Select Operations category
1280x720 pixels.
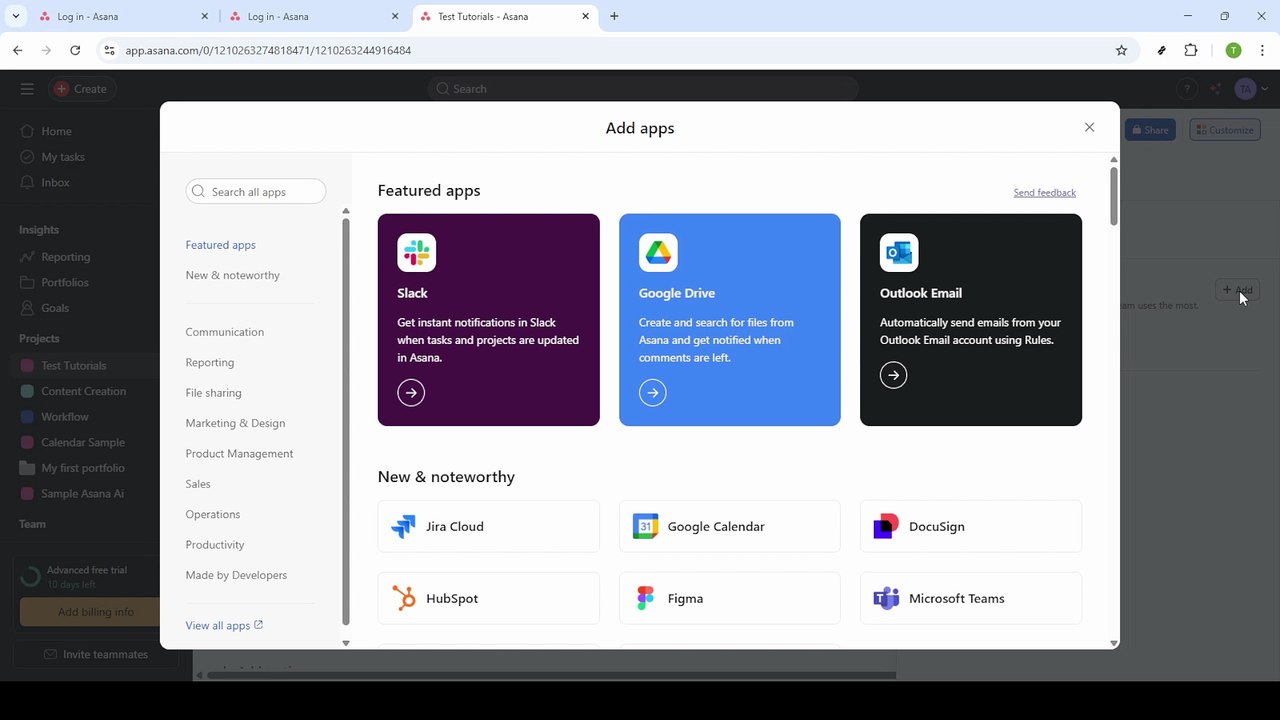[213, 514]
